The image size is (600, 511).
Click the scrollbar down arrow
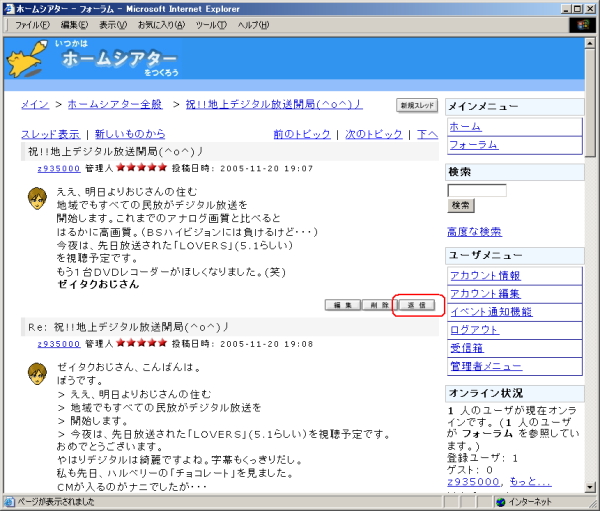tap(590, 487)
